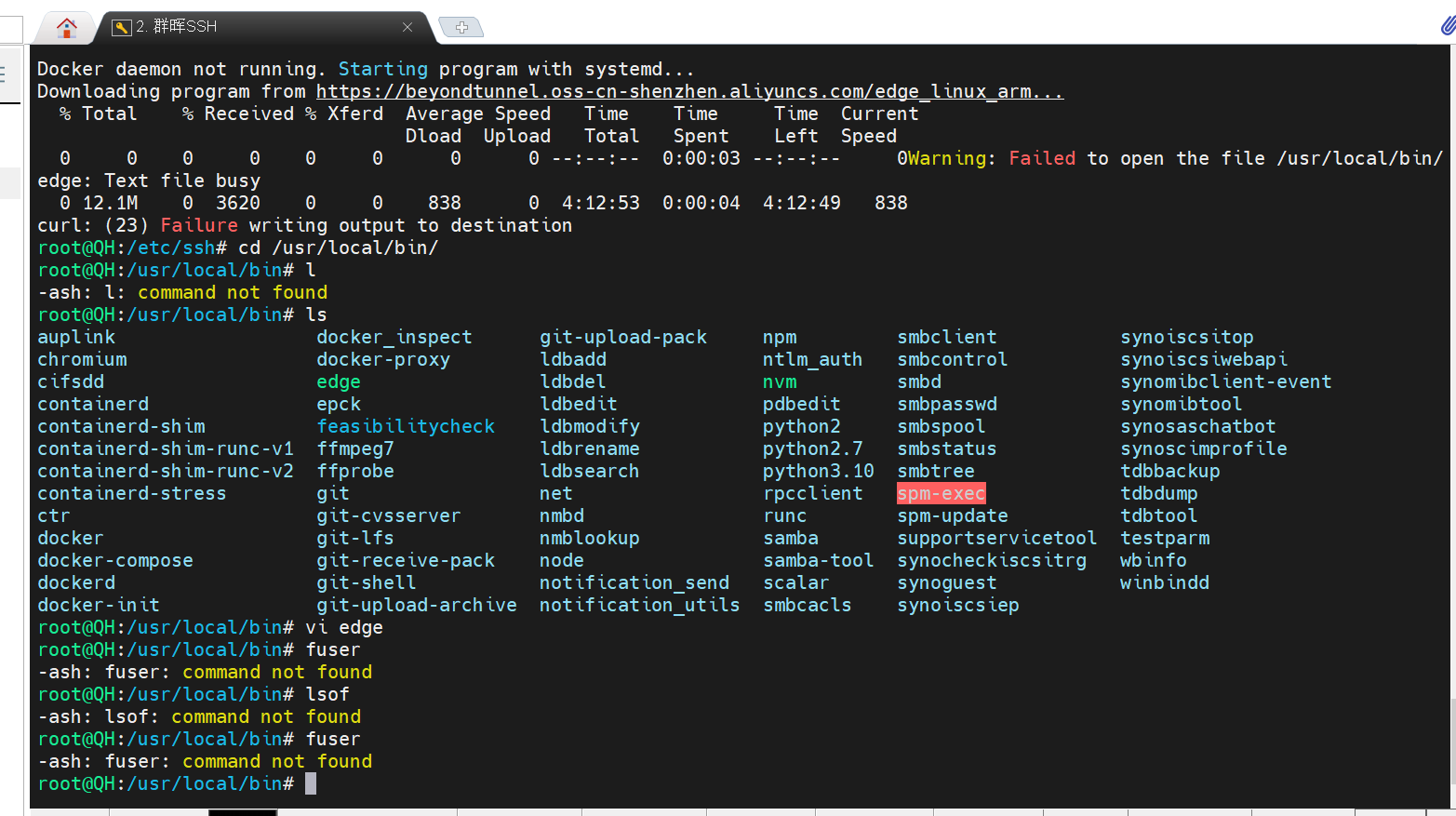Select the docker_inspect file name
This screenshot has height=816, width=1456.
point(394,337)
